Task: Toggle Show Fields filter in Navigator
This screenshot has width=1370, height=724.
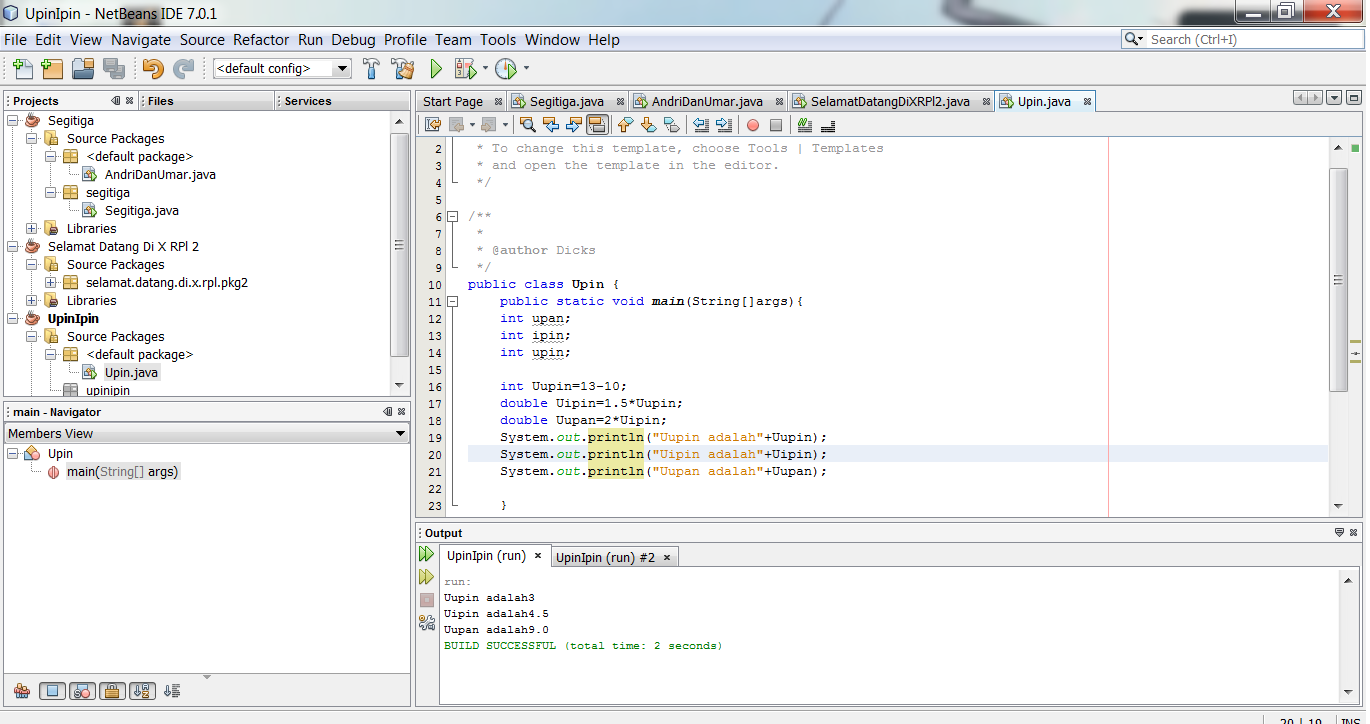Action: [53, 691]
